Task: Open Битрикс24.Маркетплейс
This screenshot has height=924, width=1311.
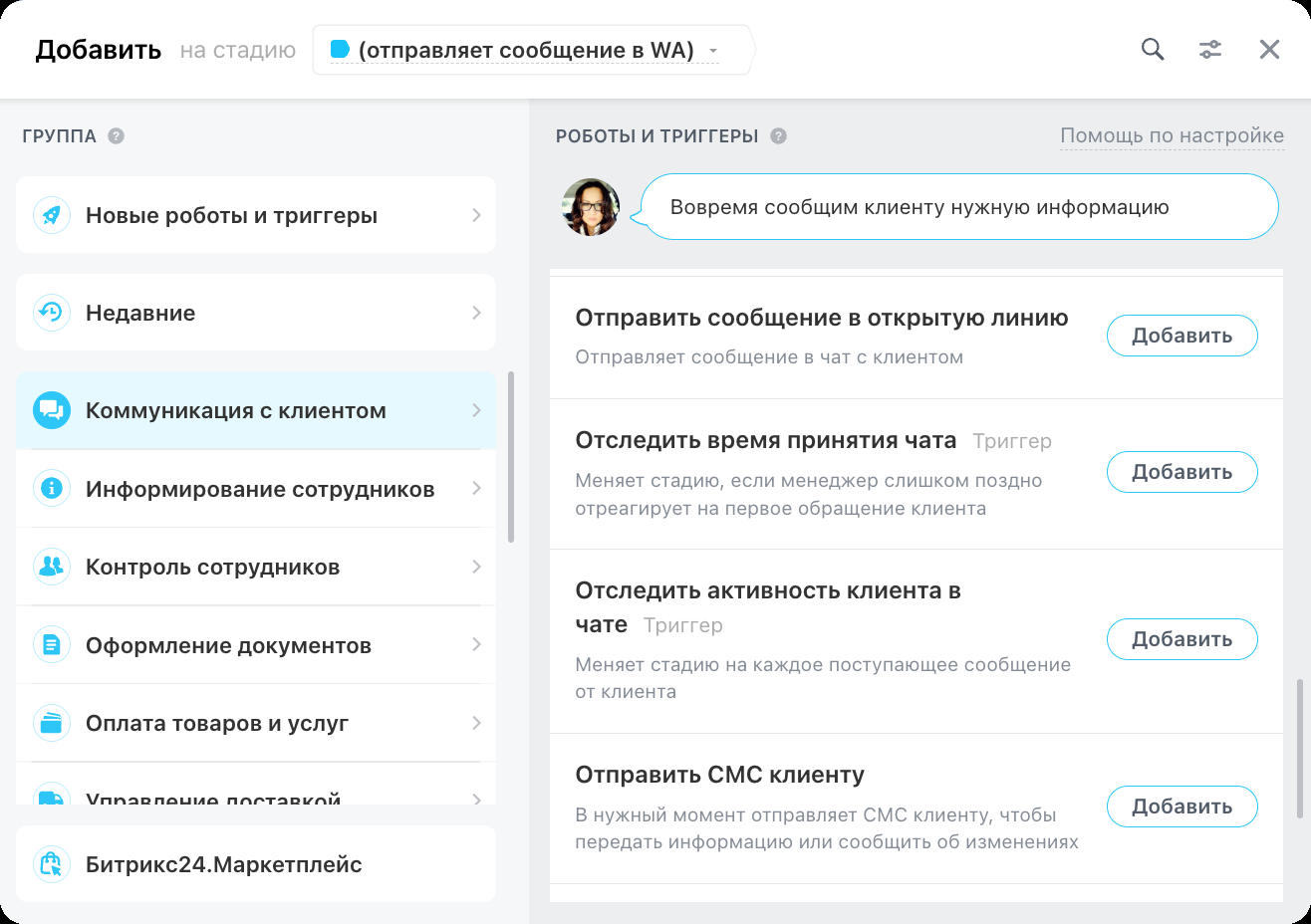Action: (x=256, y=864)
